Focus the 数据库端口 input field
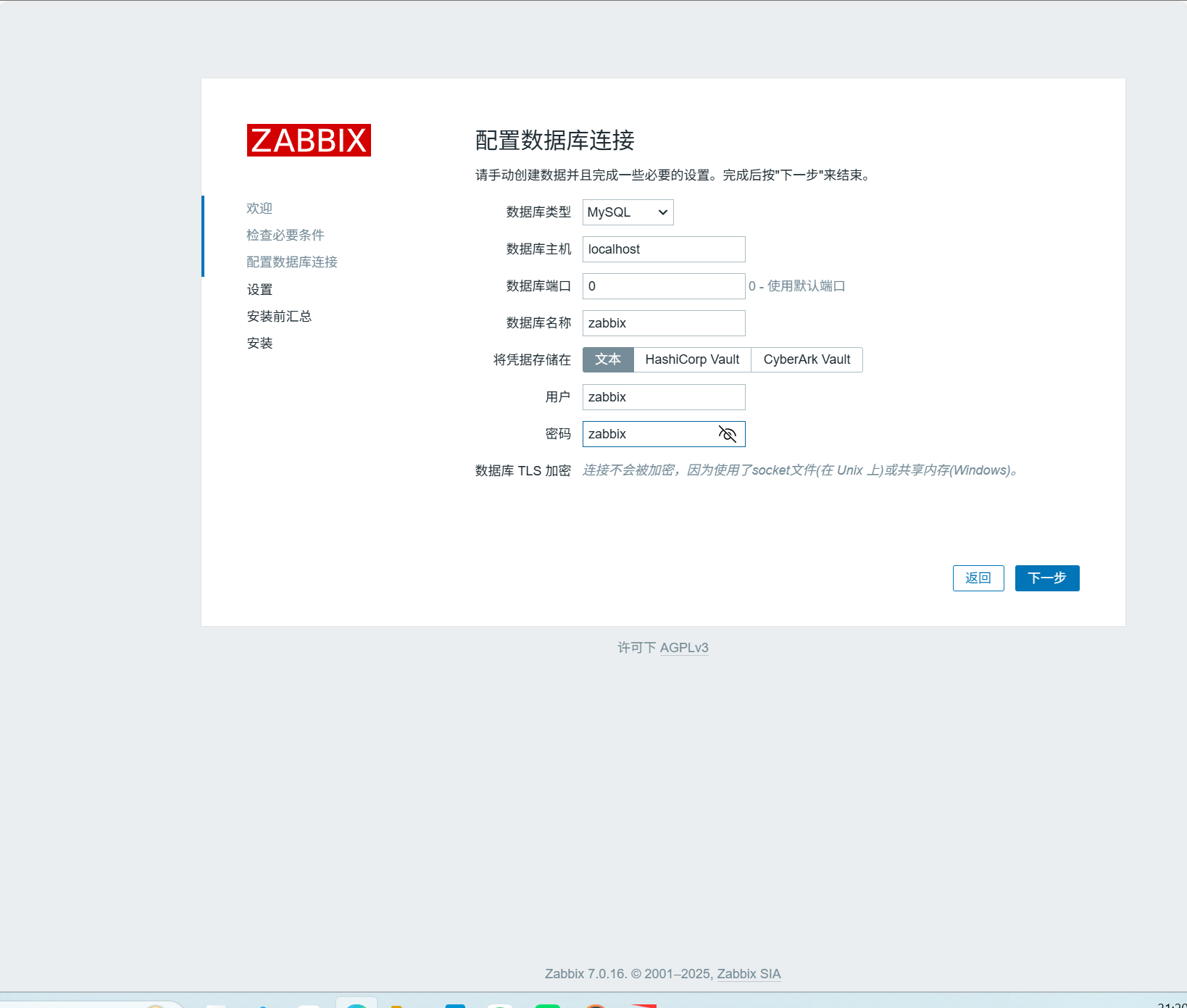 point(664,286)
